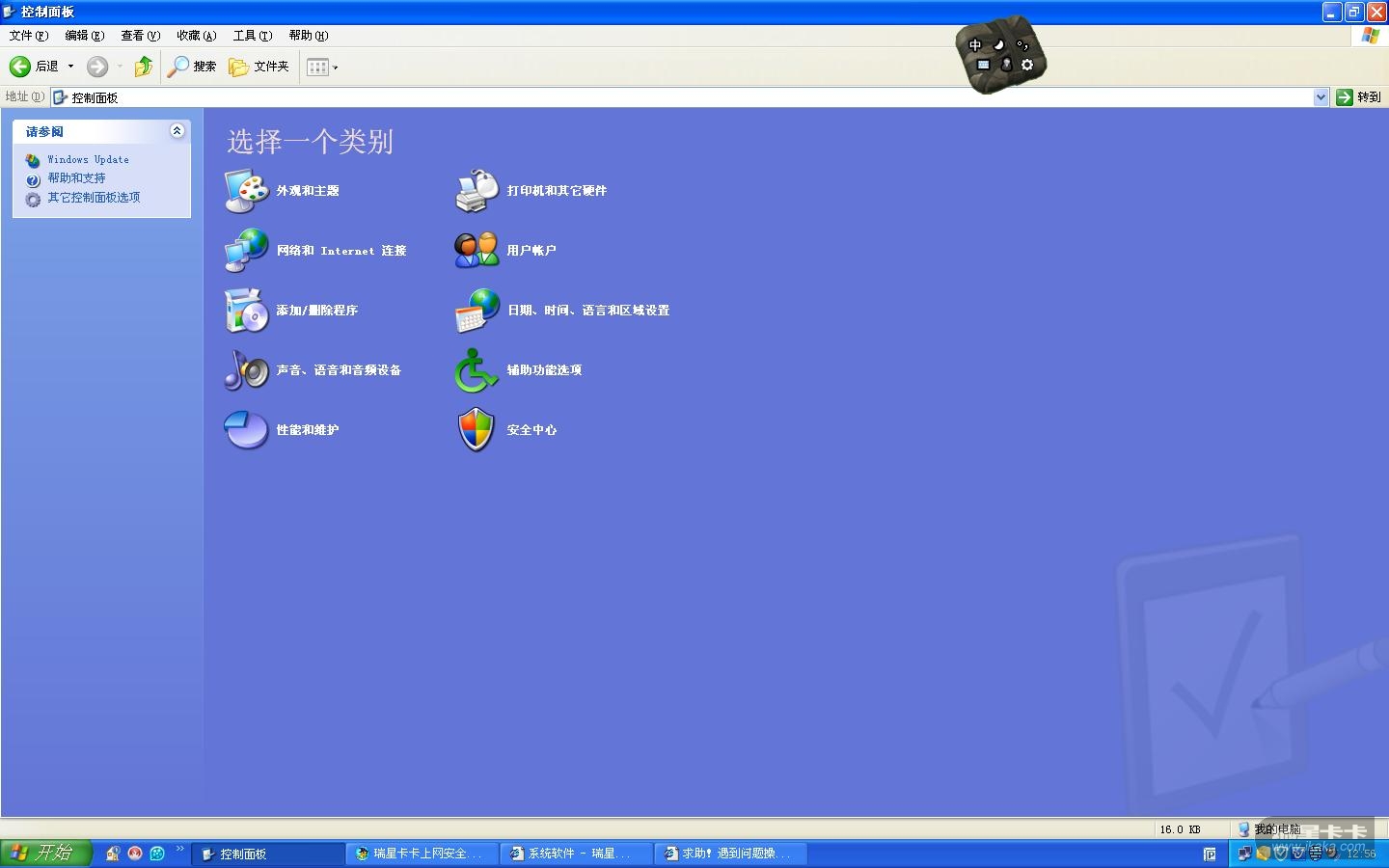1389x868 pixels.
Task: Toggle the 中 Chinese/English input mode
Action: 975,45
